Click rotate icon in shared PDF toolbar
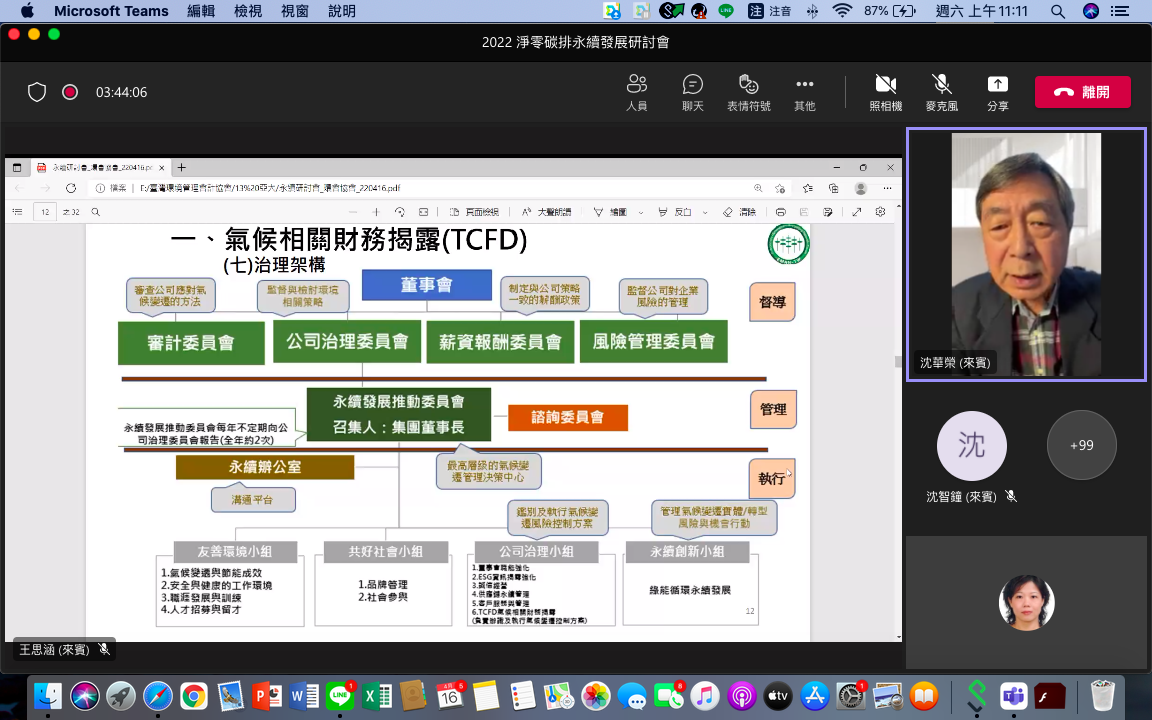 tap(400, 212)
